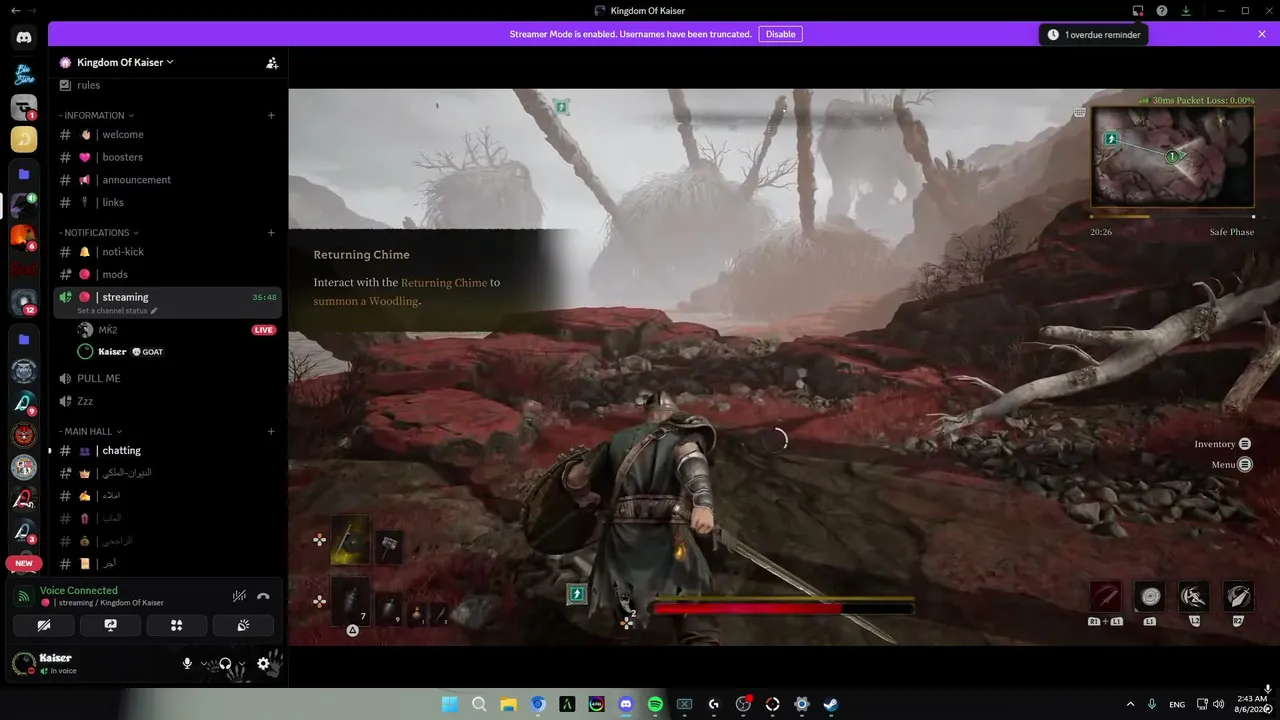Start an Activity from voice panel
Screen dimensions: 1280x720
[177, 625]
